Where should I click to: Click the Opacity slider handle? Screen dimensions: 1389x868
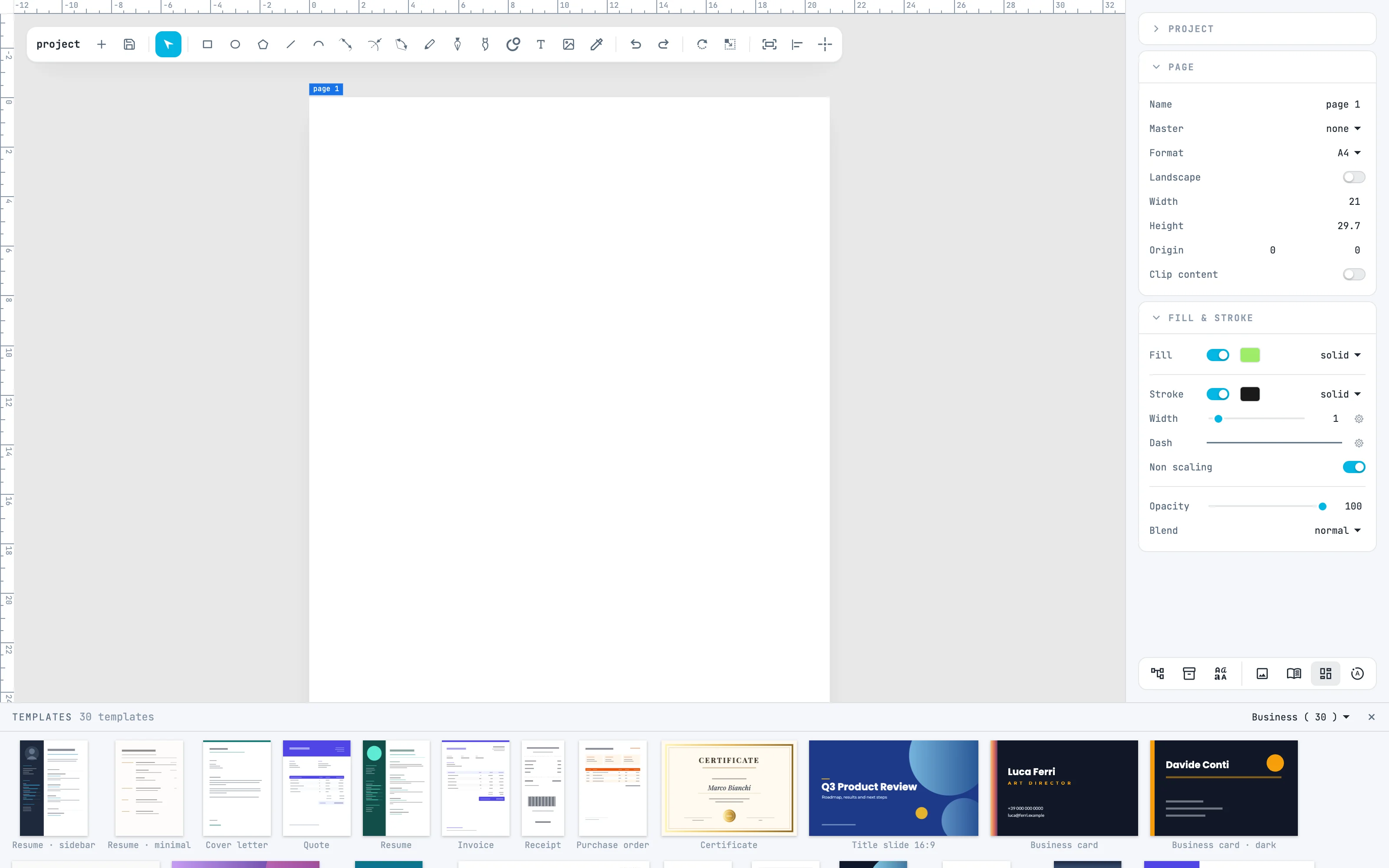1323,506
